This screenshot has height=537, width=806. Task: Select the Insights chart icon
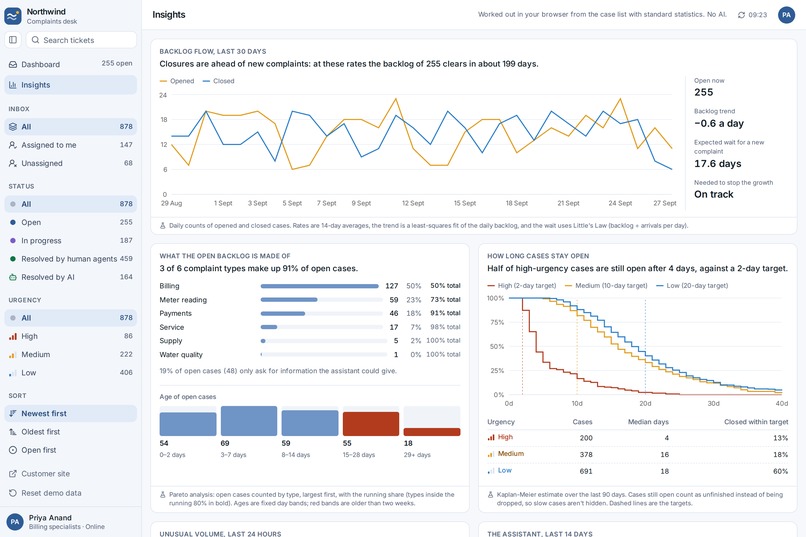[x=13, y=85]
